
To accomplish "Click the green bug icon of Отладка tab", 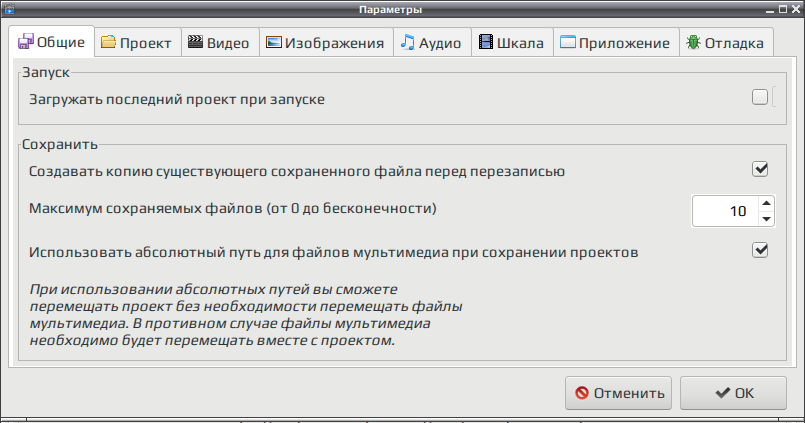I will point(694,42).
